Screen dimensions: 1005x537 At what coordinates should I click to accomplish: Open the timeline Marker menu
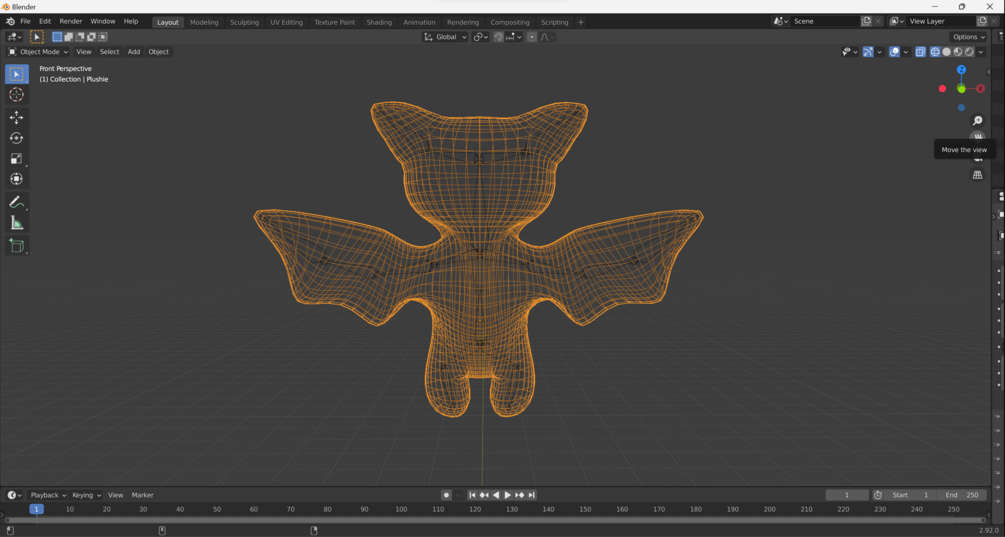coord(142,495)
